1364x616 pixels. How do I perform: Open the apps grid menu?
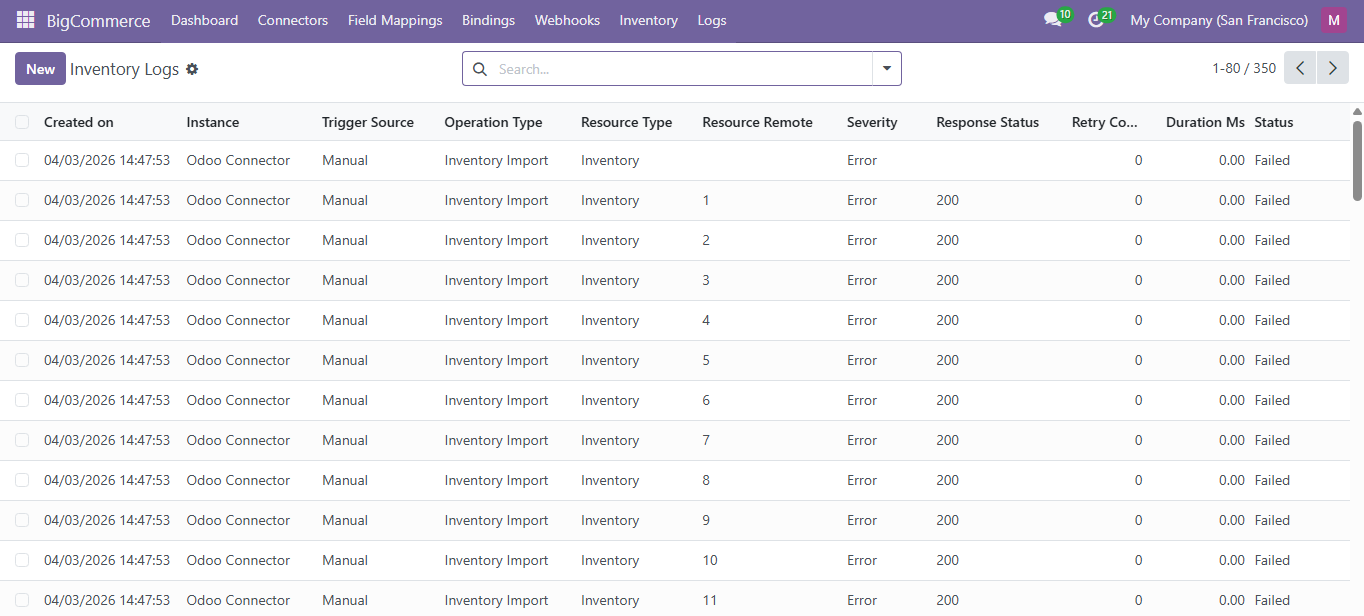coord(24,20)
